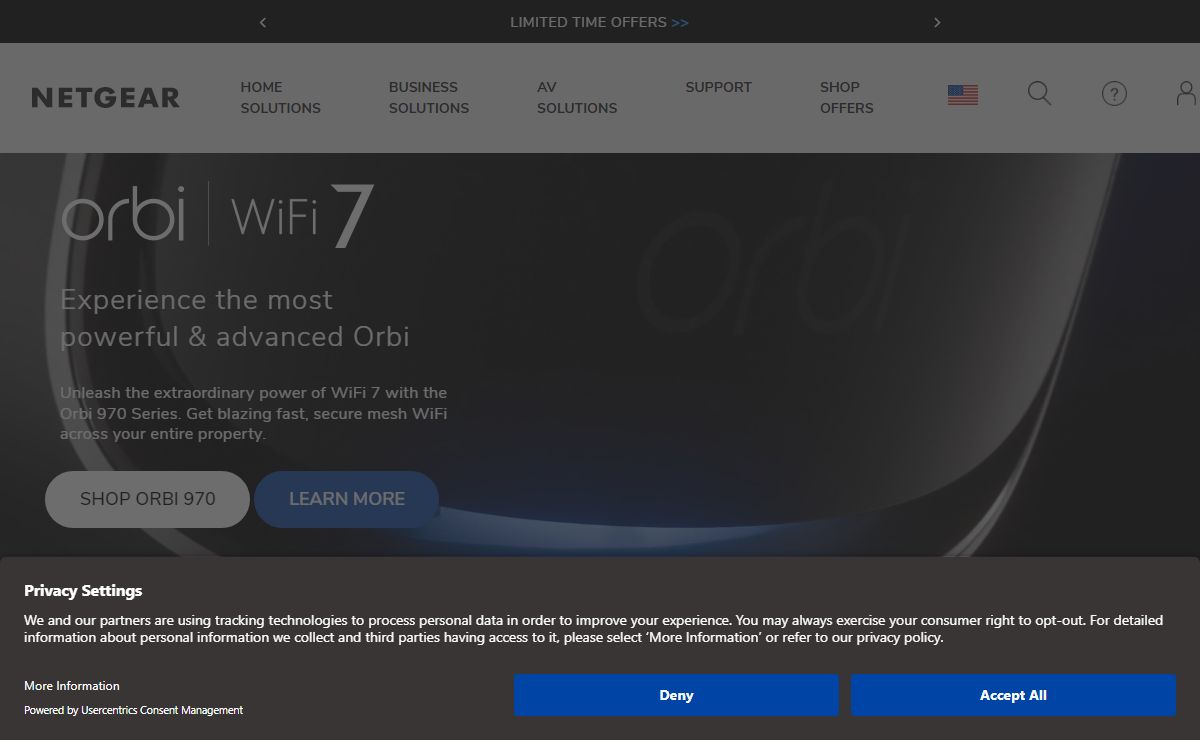Open Shop Offers menu
Screen dimensions: 1200x740
(x=846, y=98)
